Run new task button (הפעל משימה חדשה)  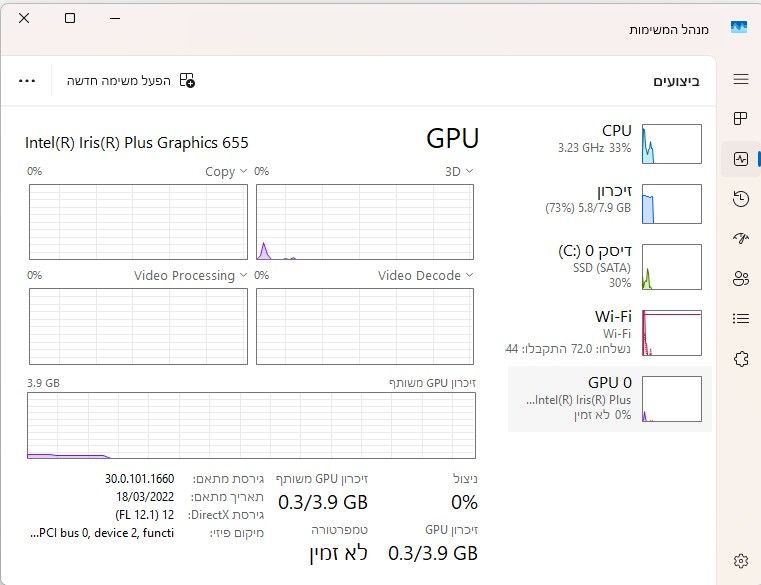(x=131, y=81)
